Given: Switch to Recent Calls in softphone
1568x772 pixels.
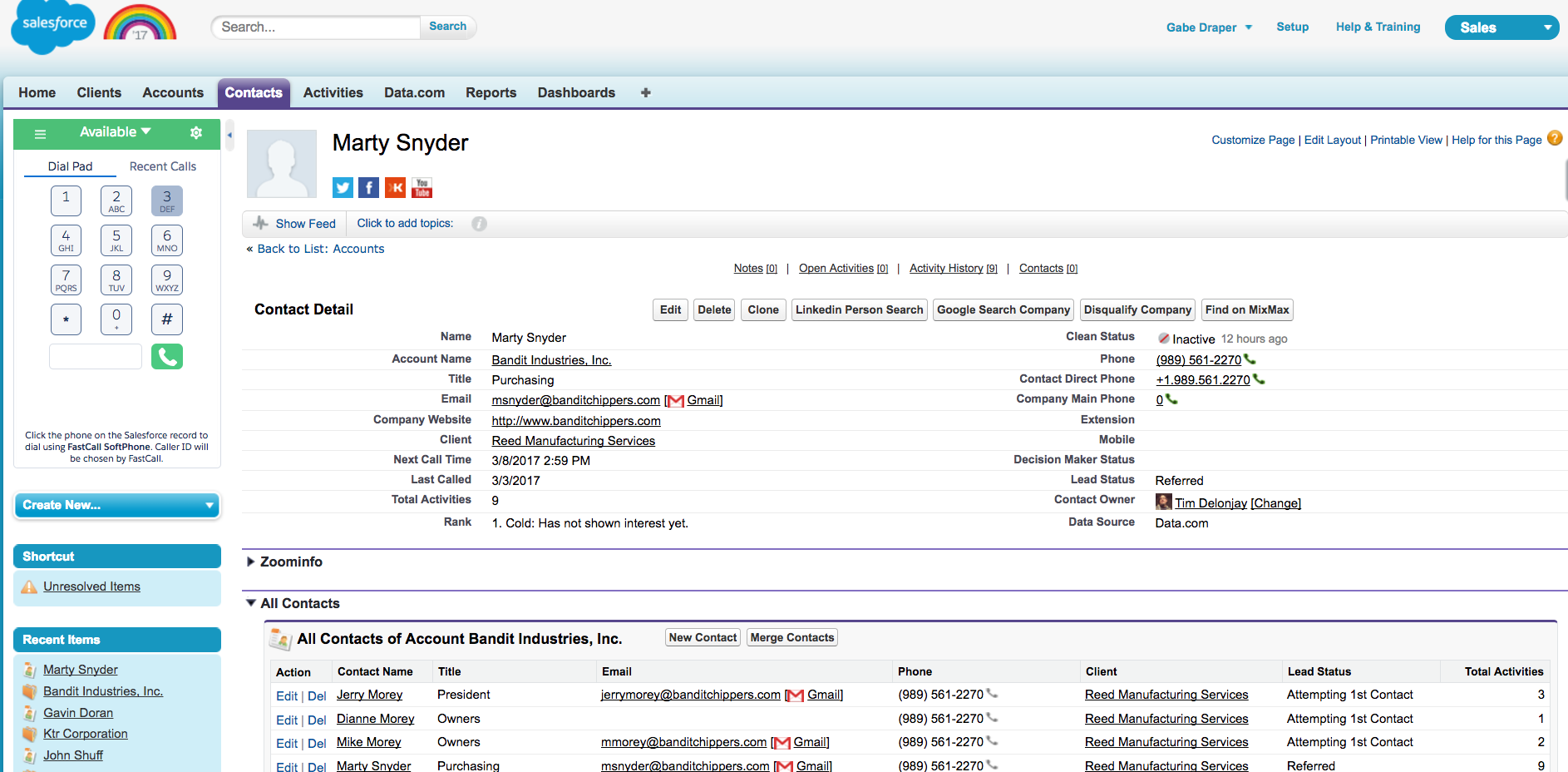Looking at the screenshot, I should [x=163, y=166].
